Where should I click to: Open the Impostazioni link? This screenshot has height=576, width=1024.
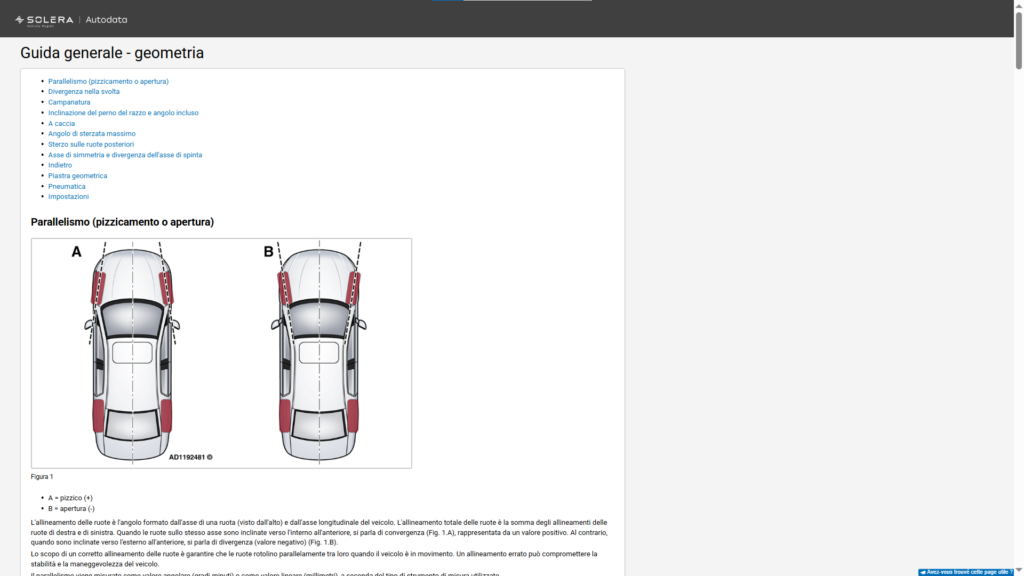click(69, 197)
